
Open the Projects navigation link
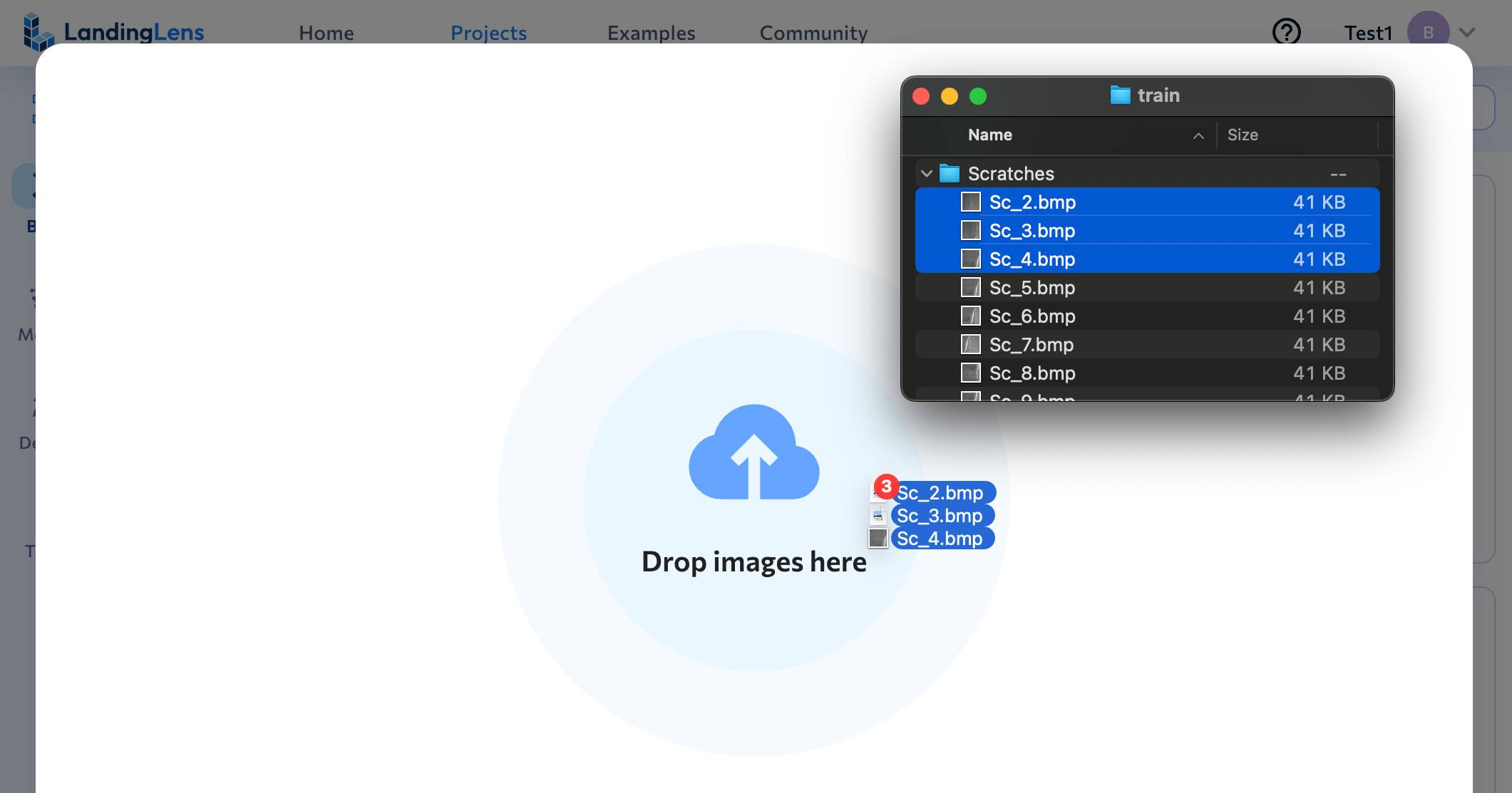click(x=488, y=33)
